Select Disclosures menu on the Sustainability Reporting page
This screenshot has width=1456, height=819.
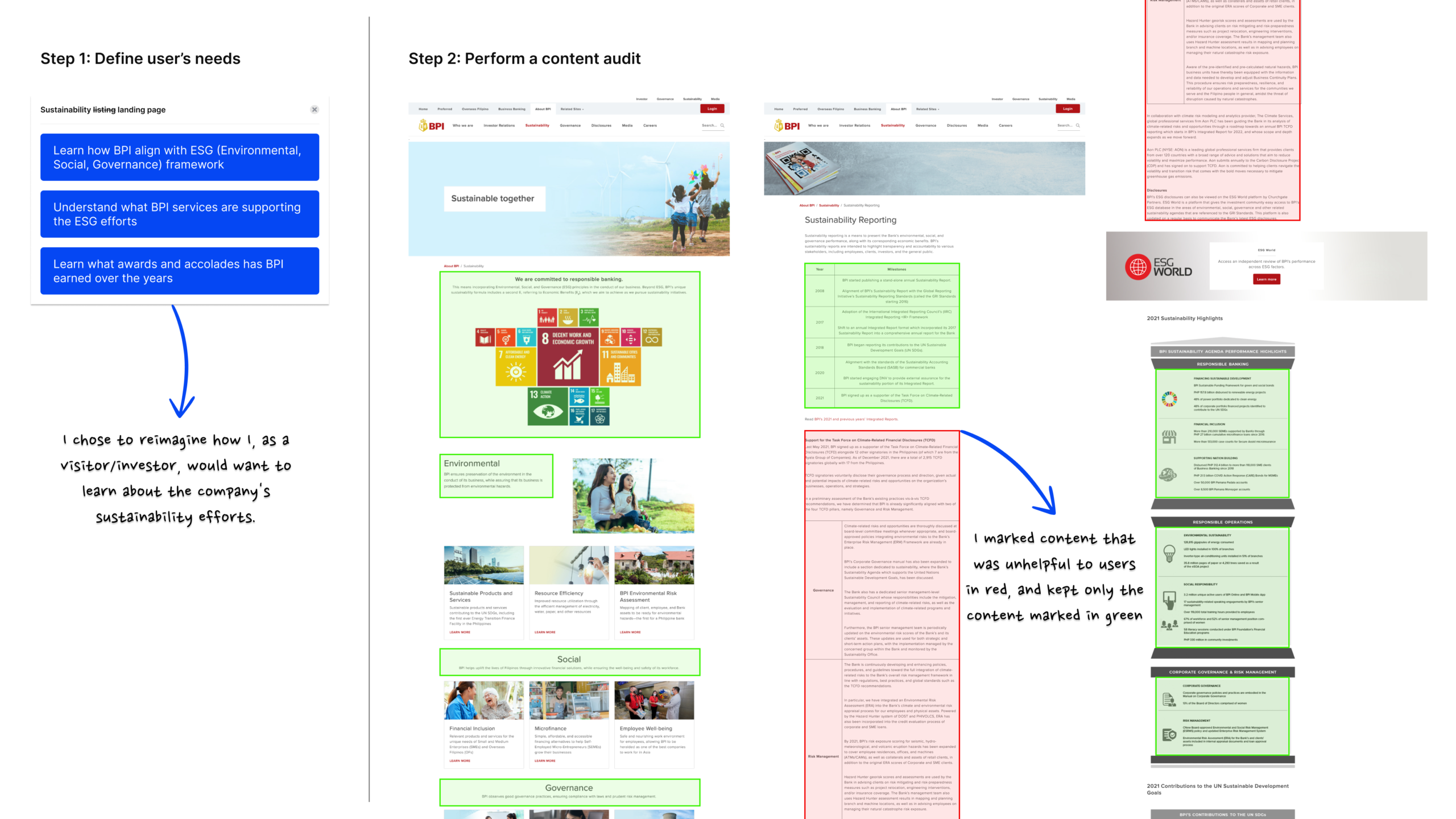957,125
